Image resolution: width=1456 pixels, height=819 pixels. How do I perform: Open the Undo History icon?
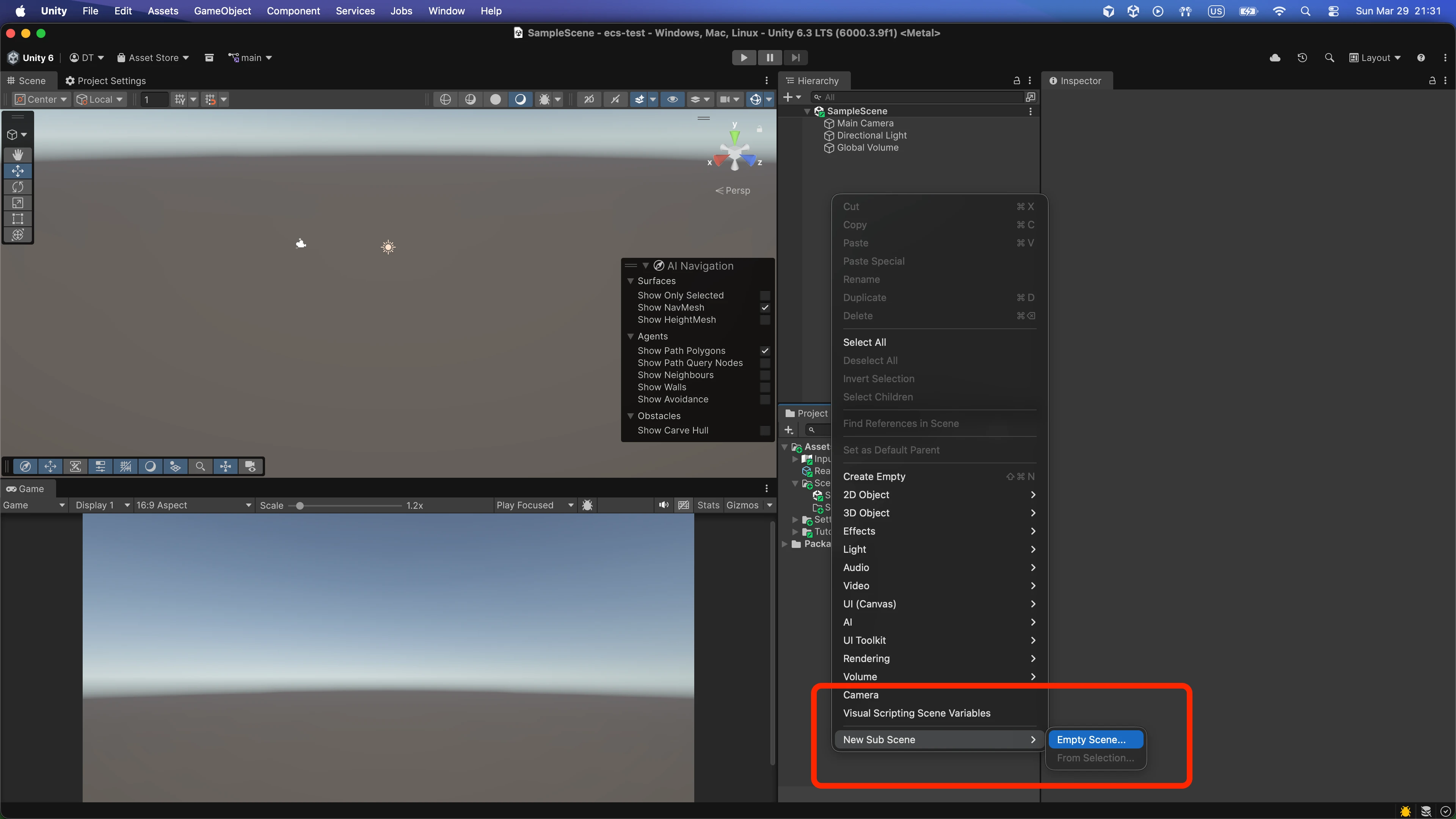[1302, 58]
